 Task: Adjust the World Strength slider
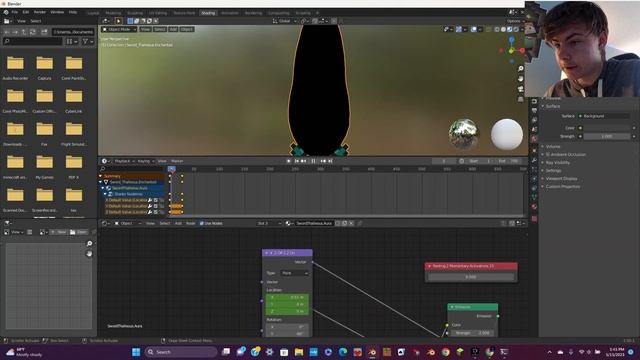pos(606,136)
